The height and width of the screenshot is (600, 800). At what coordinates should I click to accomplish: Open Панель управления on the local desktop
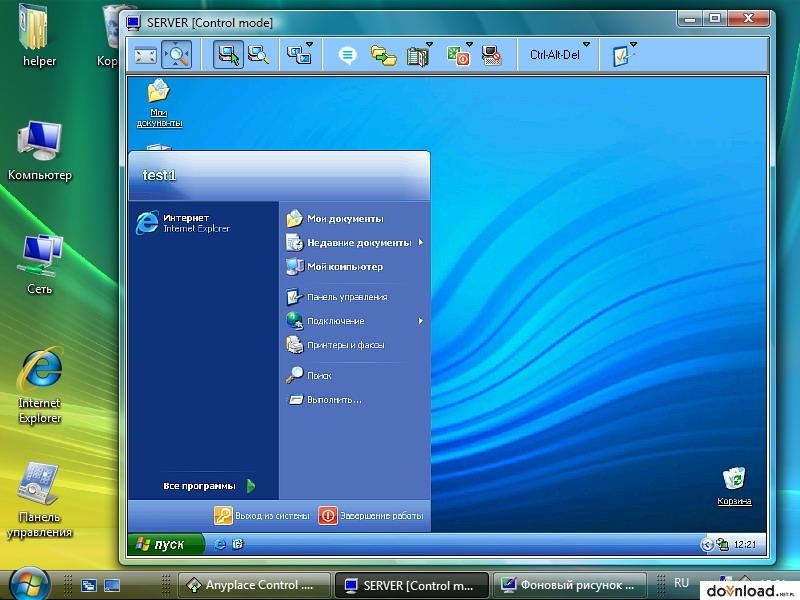40,500
